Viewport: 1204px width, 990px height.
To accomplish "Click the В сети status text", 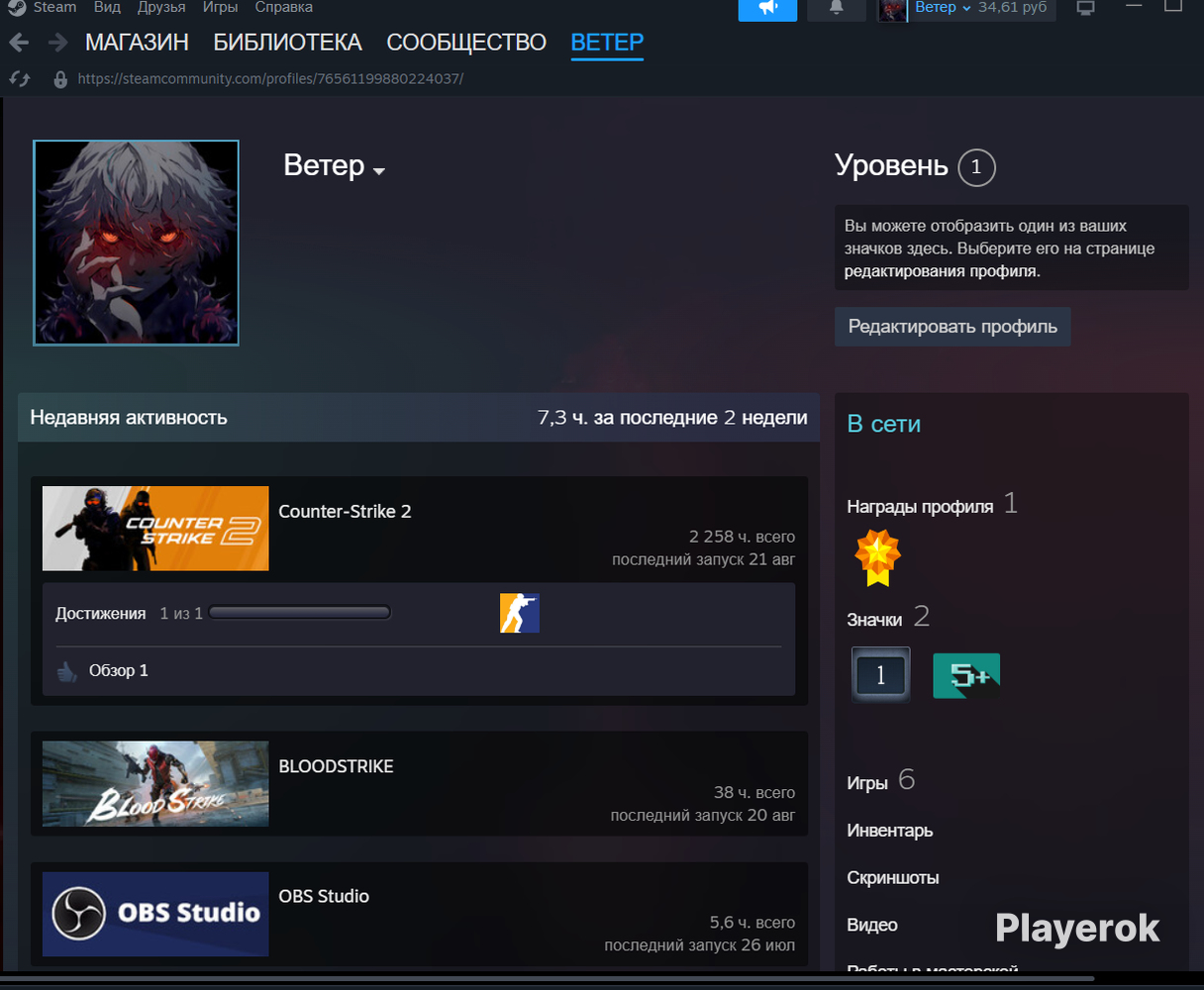I will [884, 425].
